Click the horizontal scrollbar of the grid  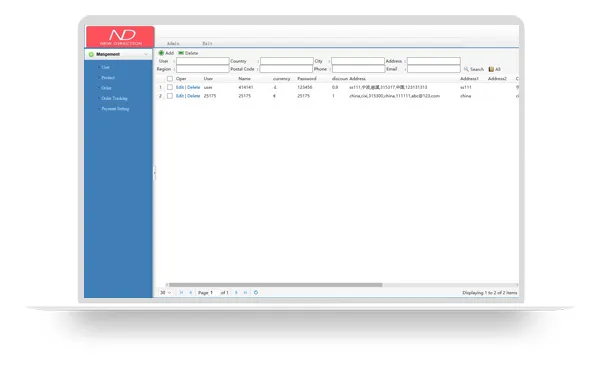(x=276, y=285)
